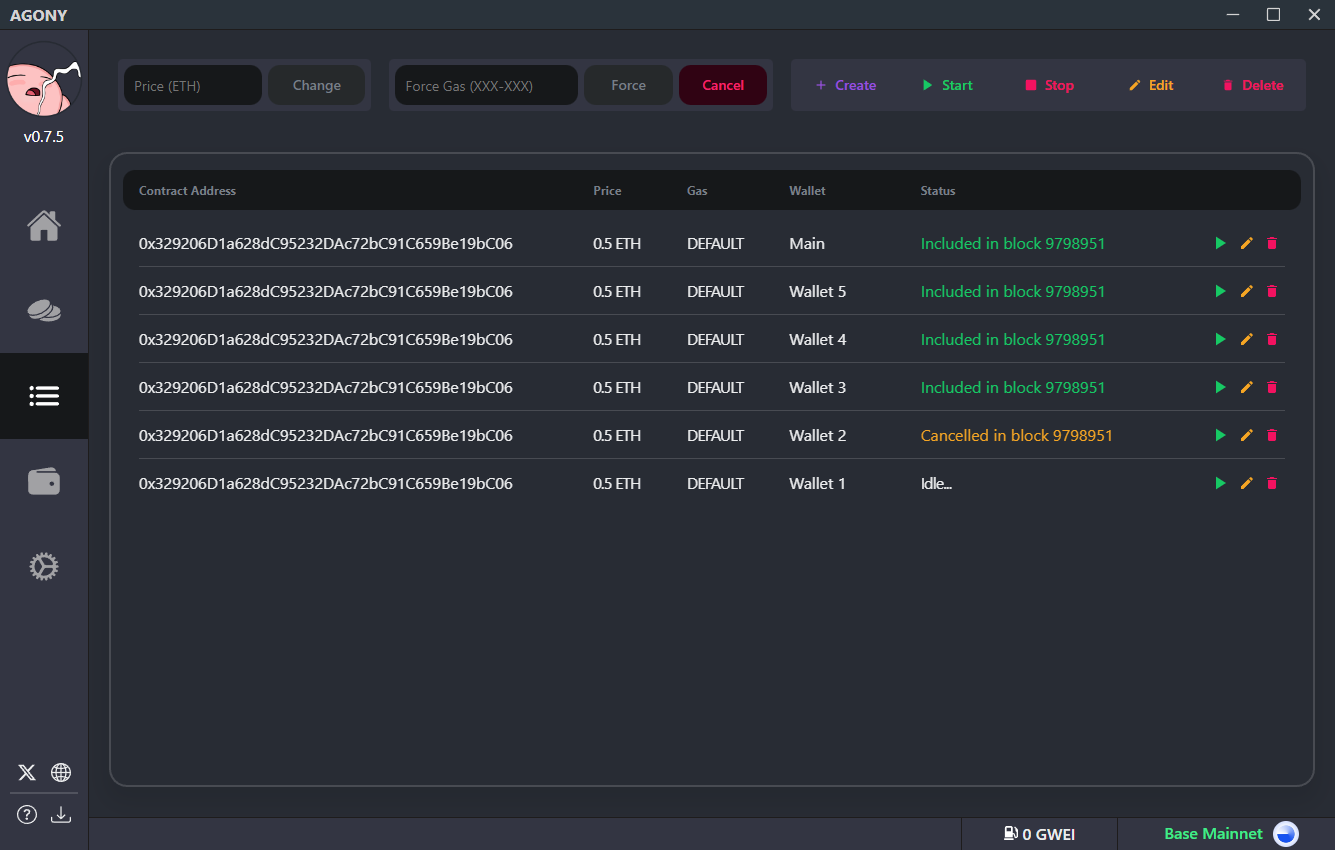Viewport: 1335px width, 850px height.
Task: Click Stop in the top toolbar
Action: click(x=1049, y=85)
